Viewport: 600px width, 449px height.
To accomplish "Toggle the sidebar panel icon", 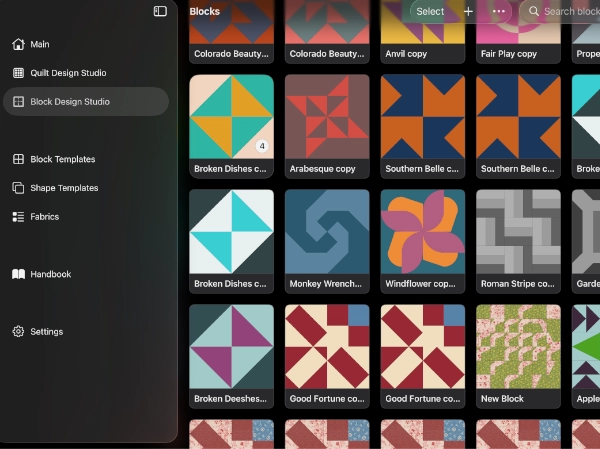I will tap(160, 11).
